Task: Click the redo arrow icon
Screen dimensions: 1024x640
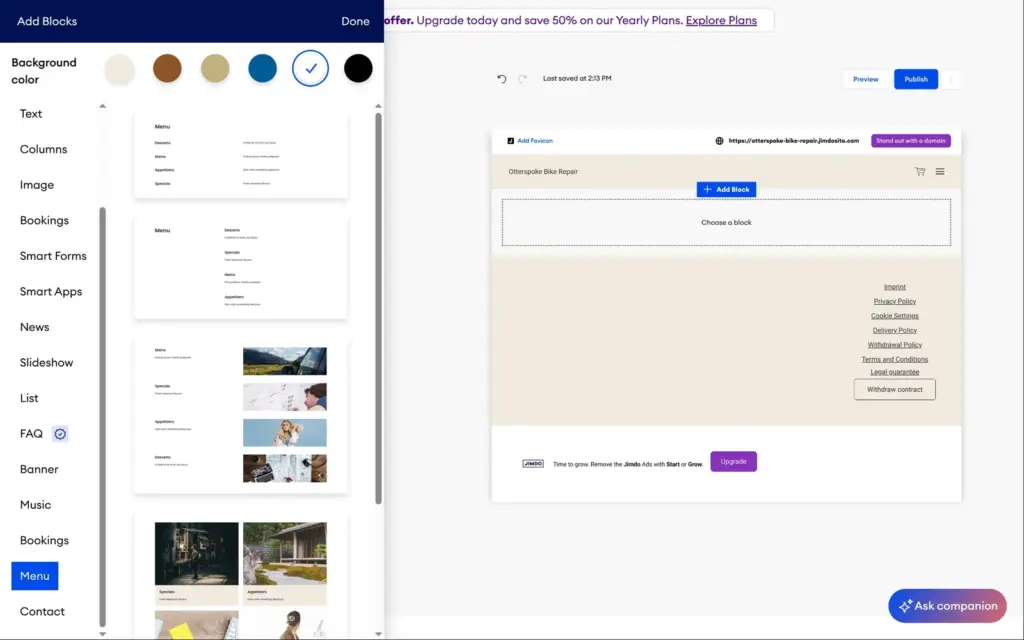Action: [x=522, y=79]
